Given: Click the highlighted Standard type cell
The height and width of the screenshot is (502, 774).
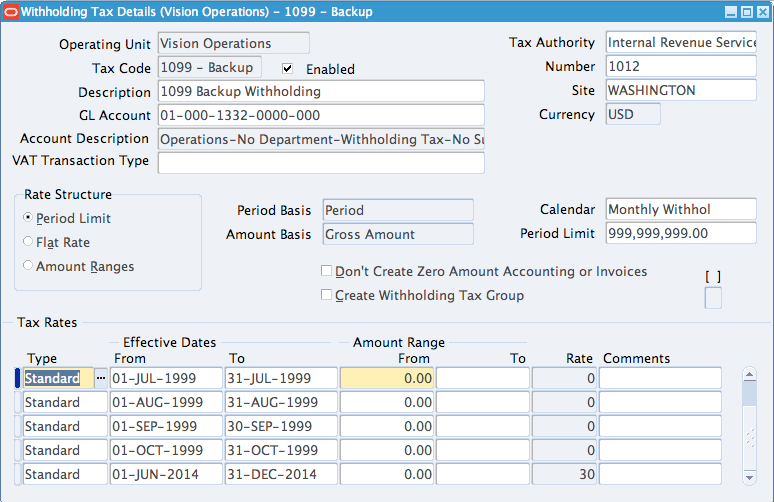Looking at the screenshot, I should (58, 378).
